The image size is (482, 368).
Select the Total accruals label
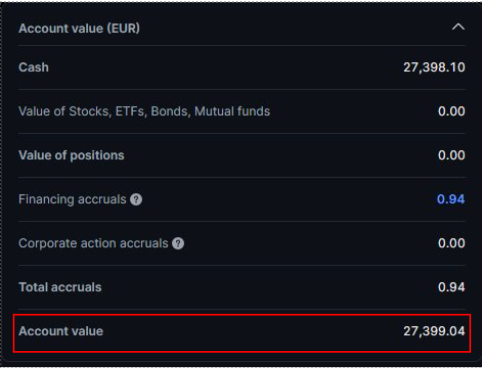click(60, 287)
